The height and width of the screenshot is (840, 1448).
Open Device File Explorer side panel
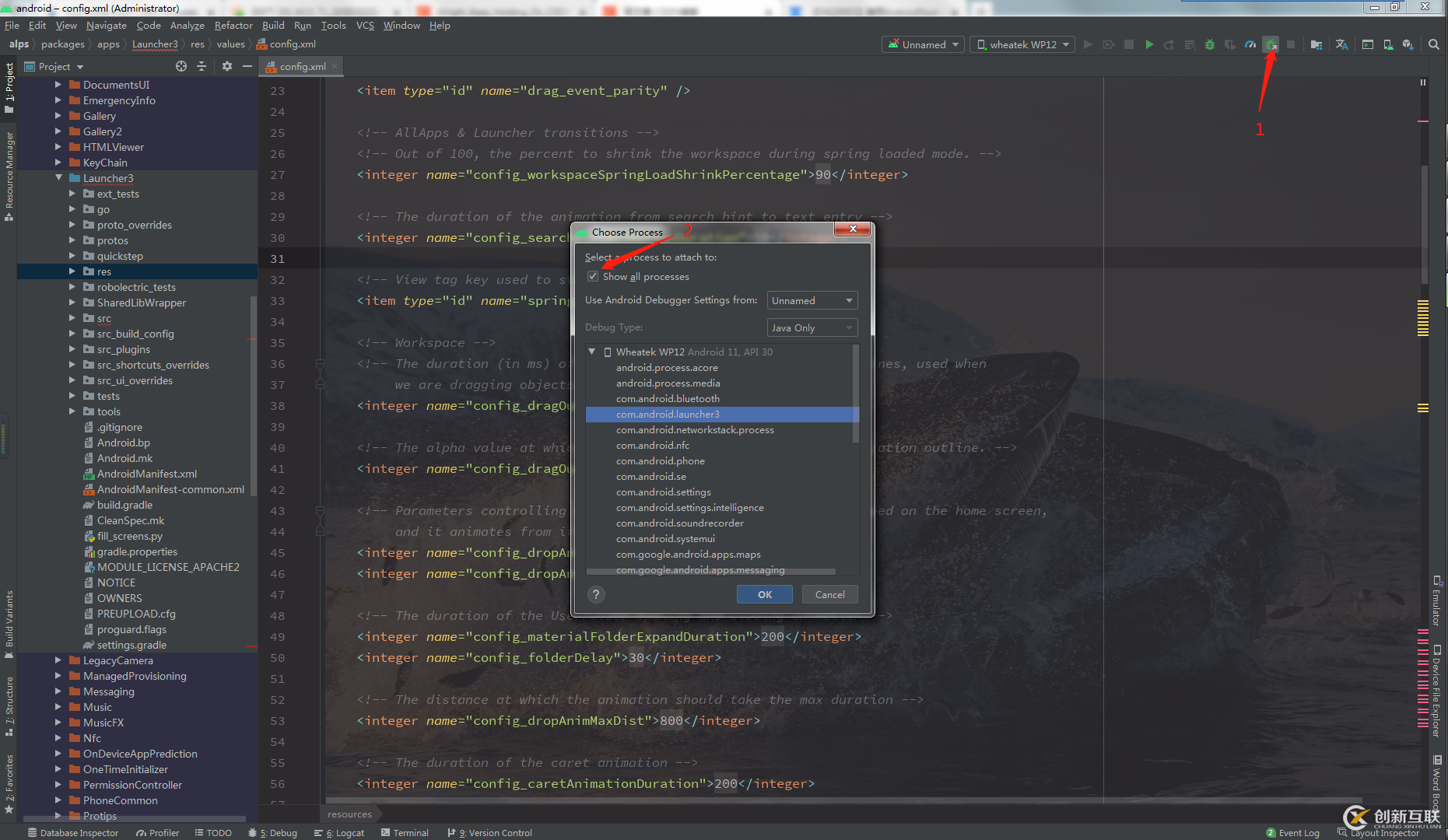1437,691
